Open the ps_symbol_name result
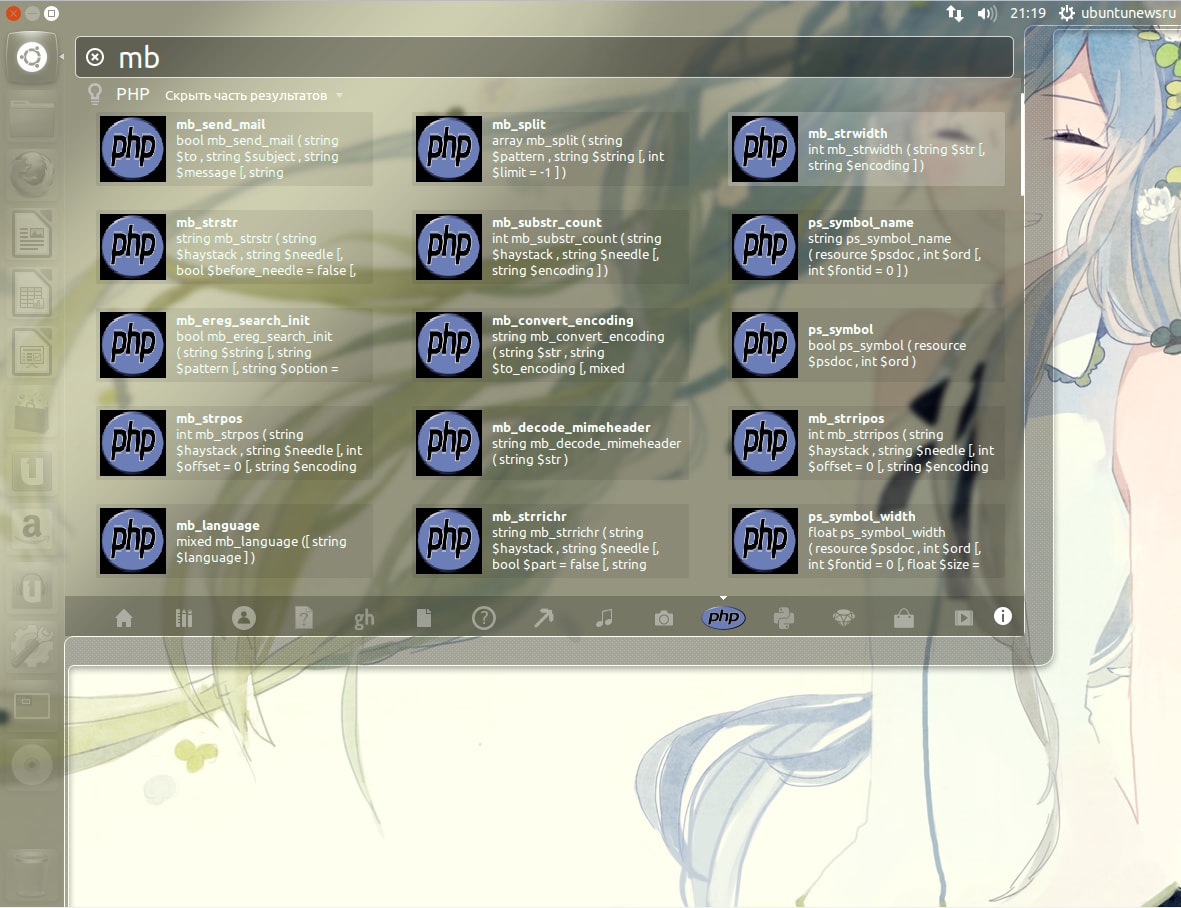Image resolution: width=1181 pixels, height=908 pixels. coord(867,247)
